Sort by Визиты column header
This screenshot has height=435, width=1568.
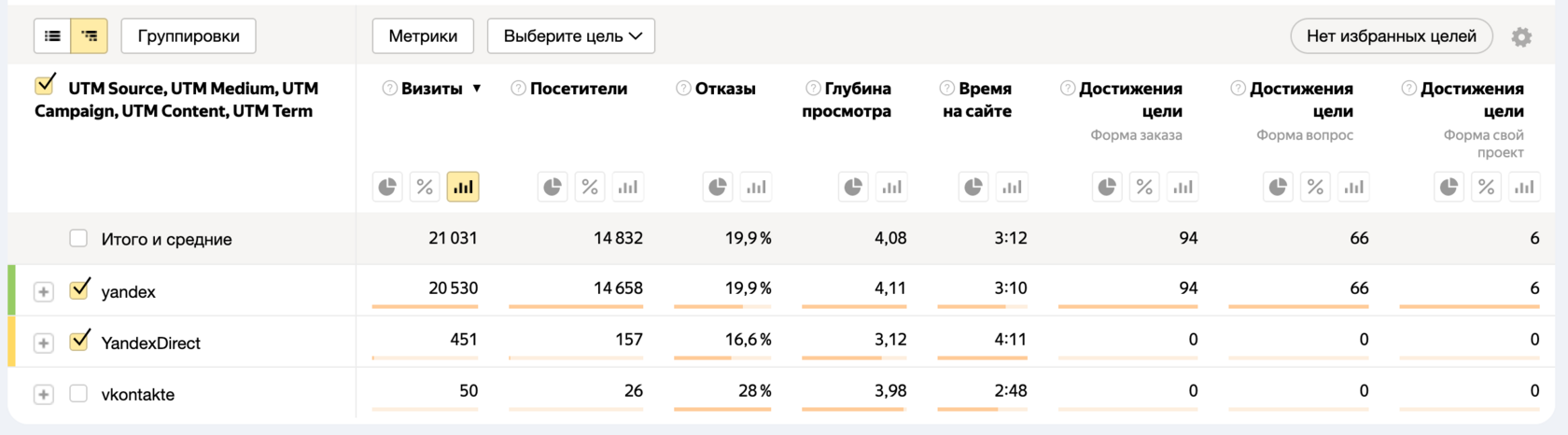tap(432, 89)
